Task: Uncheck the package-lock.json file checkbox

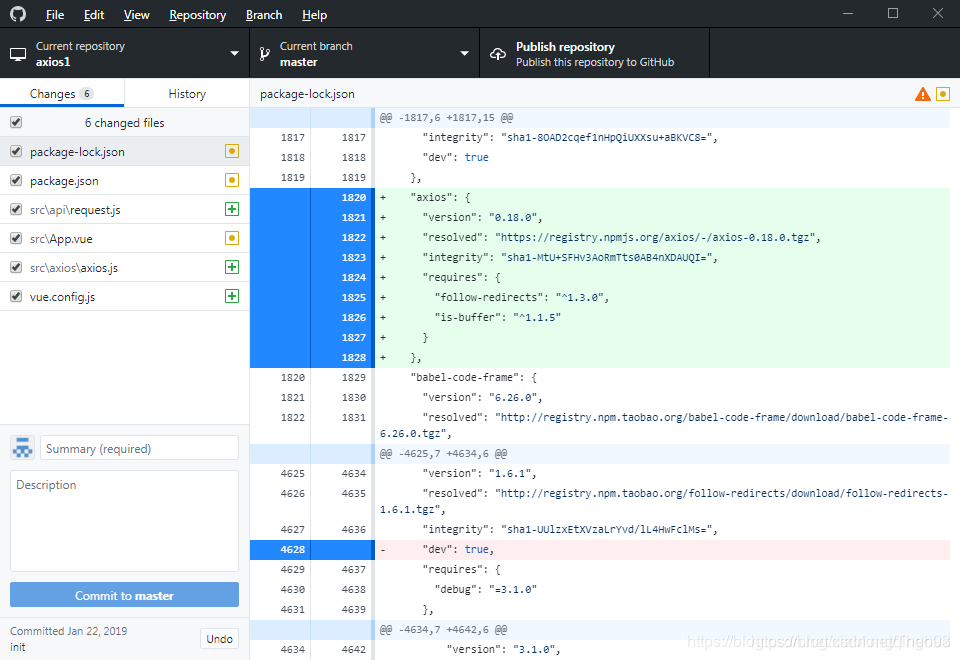Action: pyautogui.click(x=16, y=151)
